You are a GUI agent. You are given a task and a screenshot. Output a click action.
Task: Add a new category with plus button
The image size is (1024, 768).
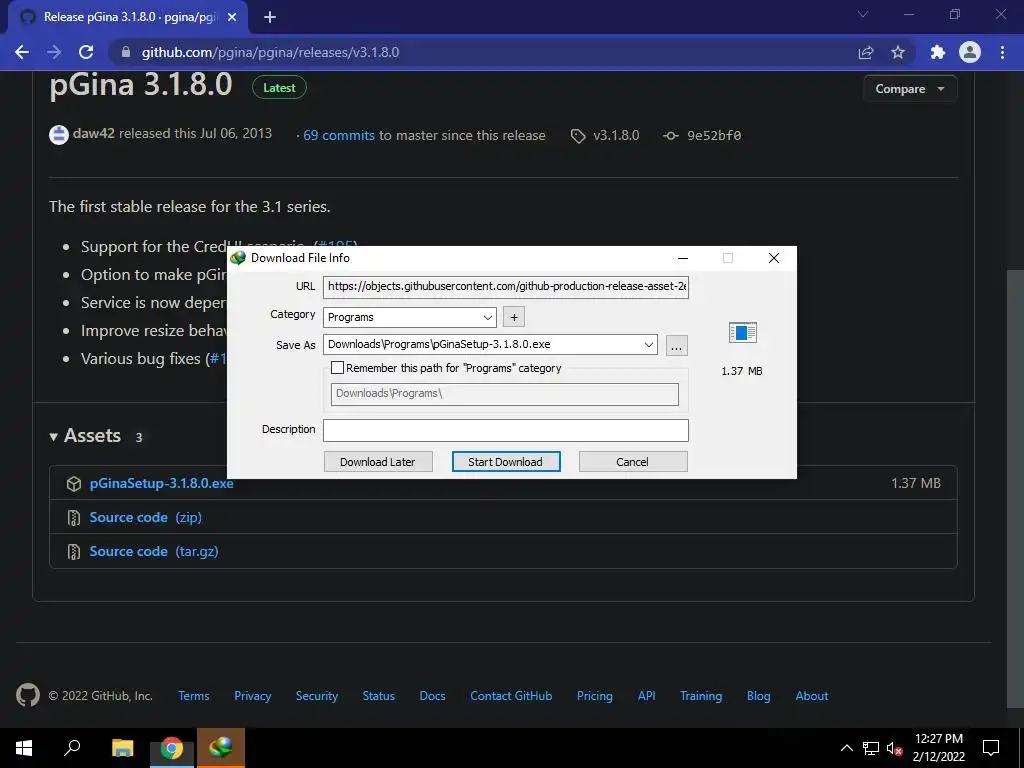pos(514,317)
